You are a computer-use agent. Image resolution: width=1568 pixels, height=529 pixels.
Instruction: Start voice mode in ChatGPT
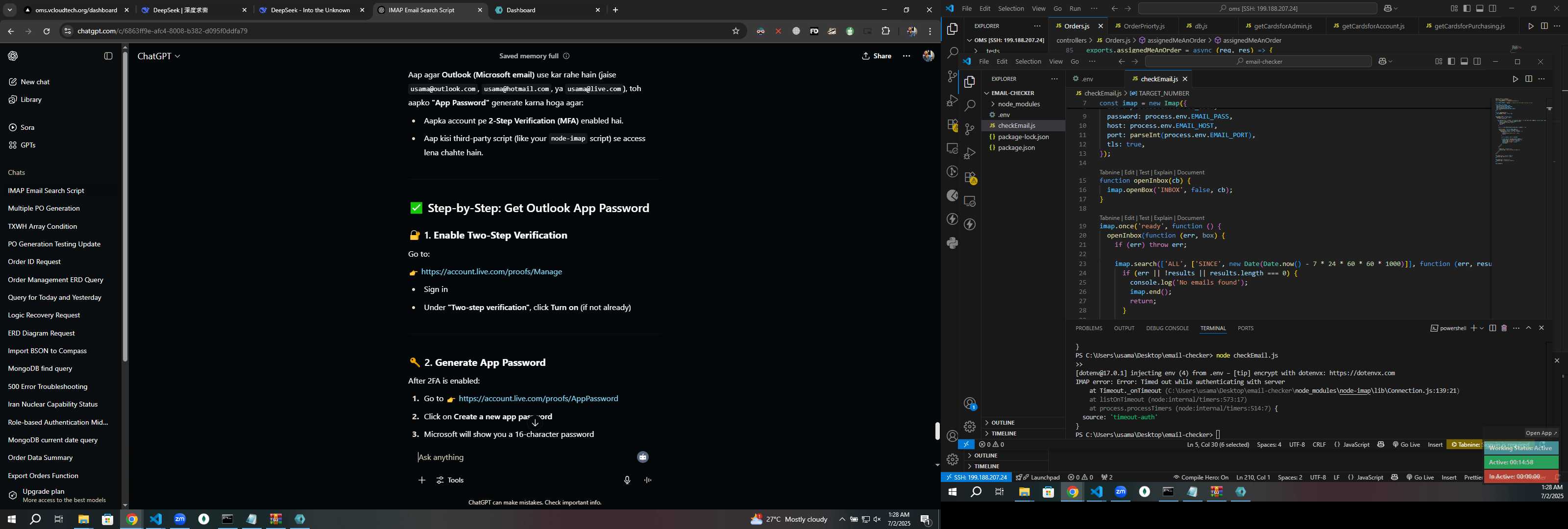pyautogui.click(x=648, y=481)
